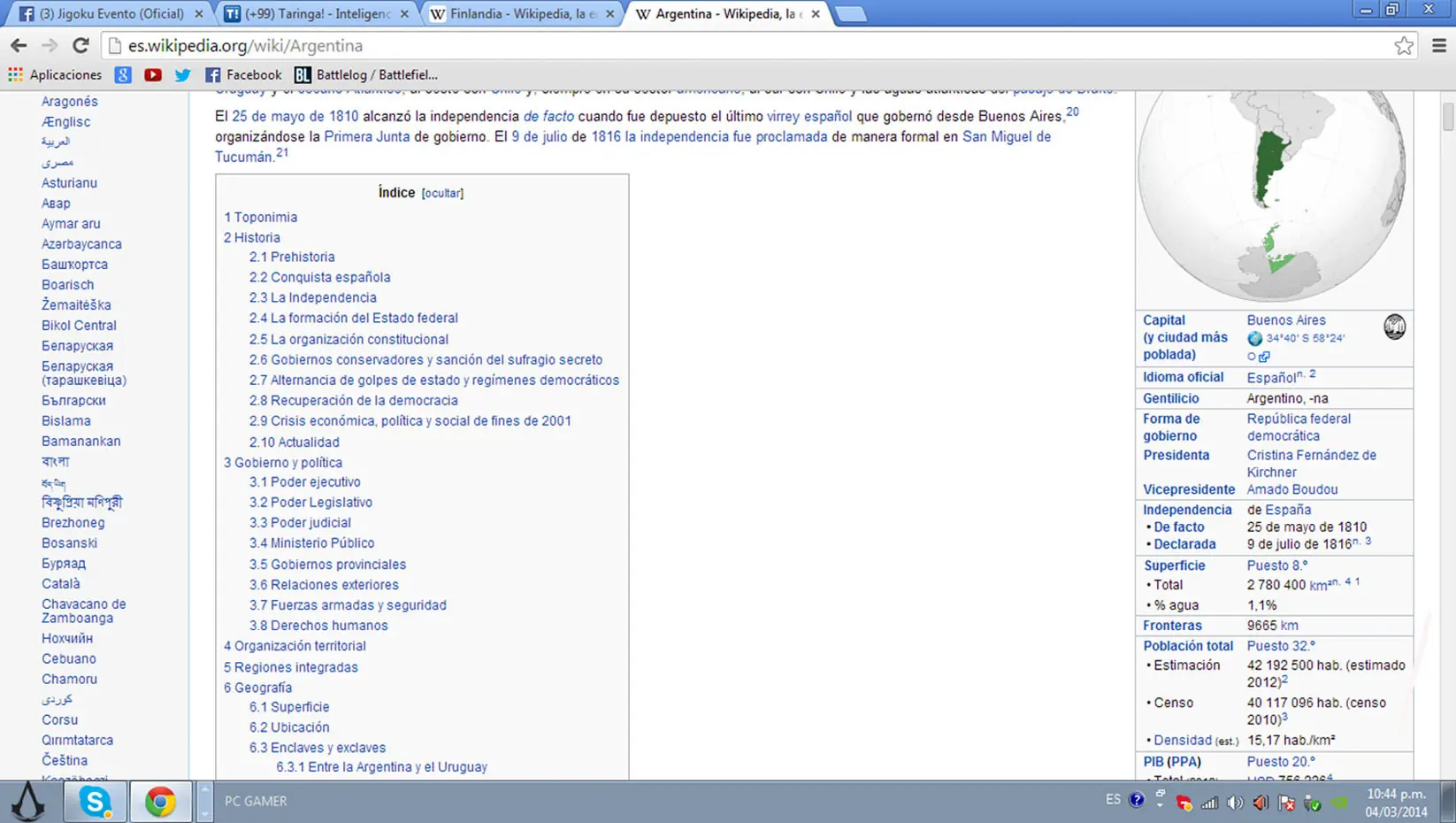Image resolution: width=1456 pixels, height=823 pixels.
Task: Open the República federal democrática link
Action: pos(1299,427)
